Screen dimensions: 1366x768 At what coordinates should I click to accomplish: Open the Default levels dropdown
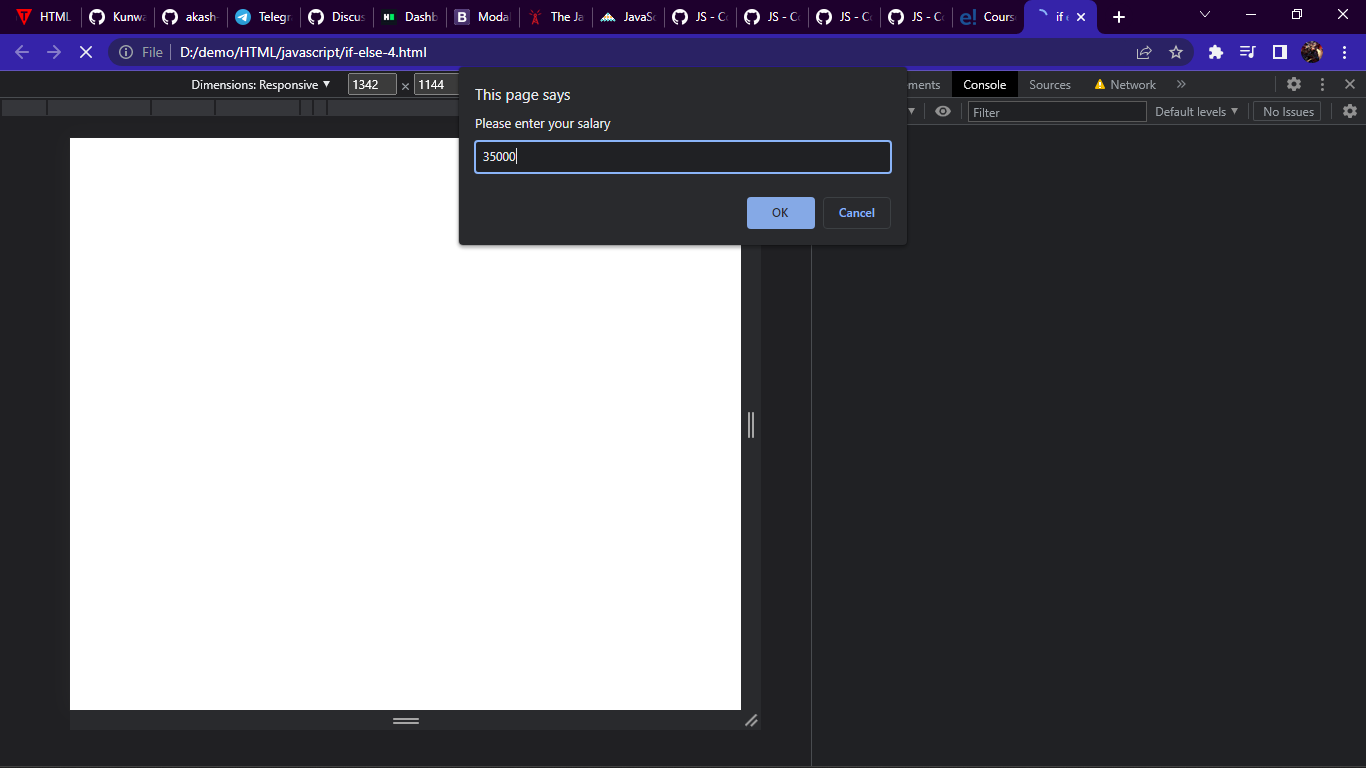(x=1196, y=111)
